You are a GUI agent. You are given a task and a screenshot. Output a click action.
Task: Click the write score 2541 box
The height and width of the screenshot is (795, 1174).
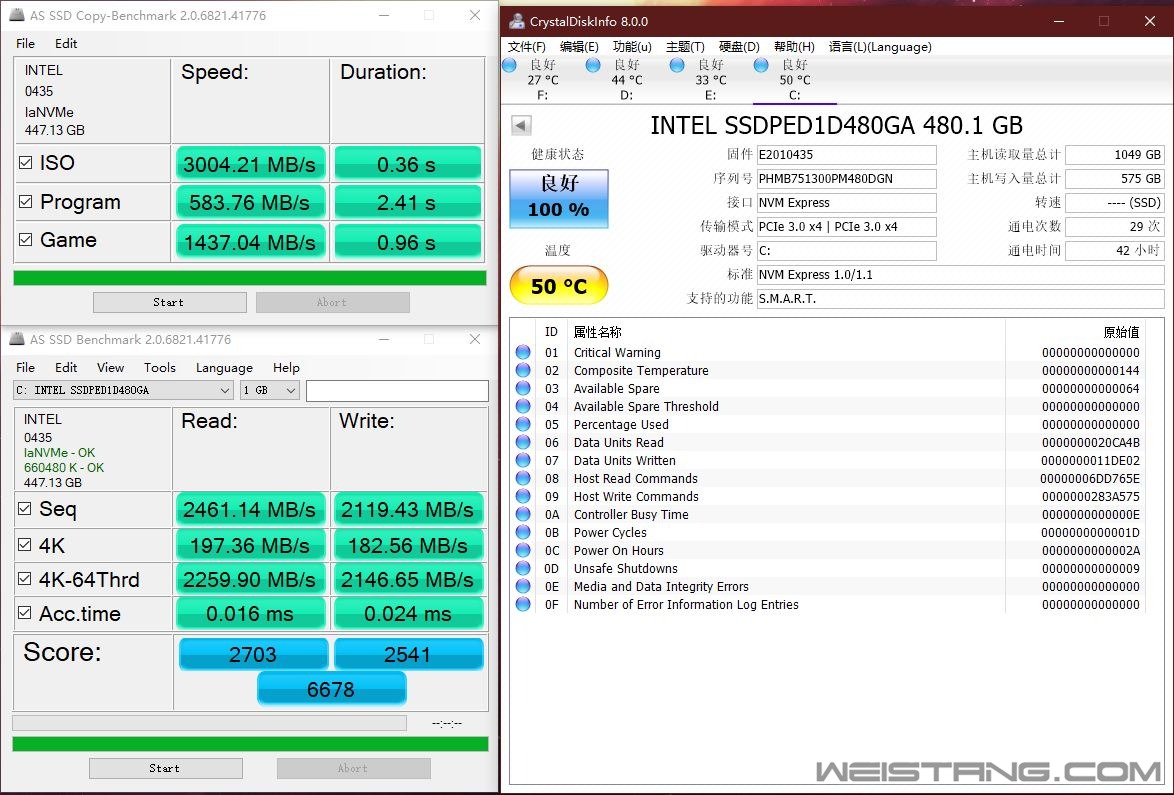coord(408,654)
